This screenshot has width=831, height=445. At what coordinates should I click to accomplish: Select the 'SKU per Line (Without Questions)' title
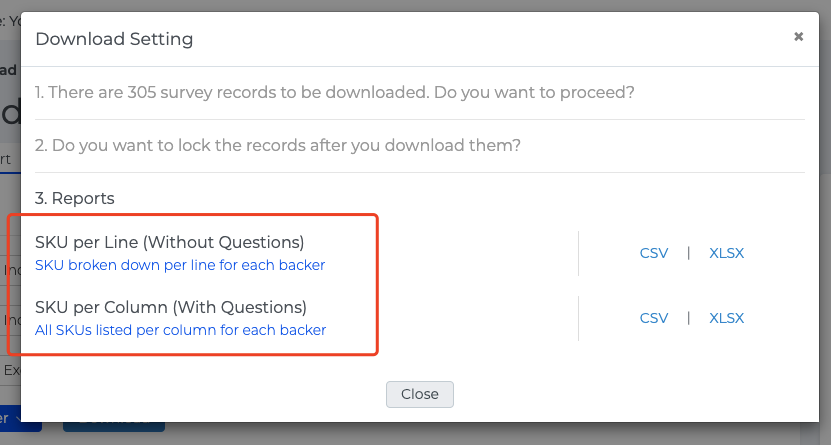tap(170, 242)
